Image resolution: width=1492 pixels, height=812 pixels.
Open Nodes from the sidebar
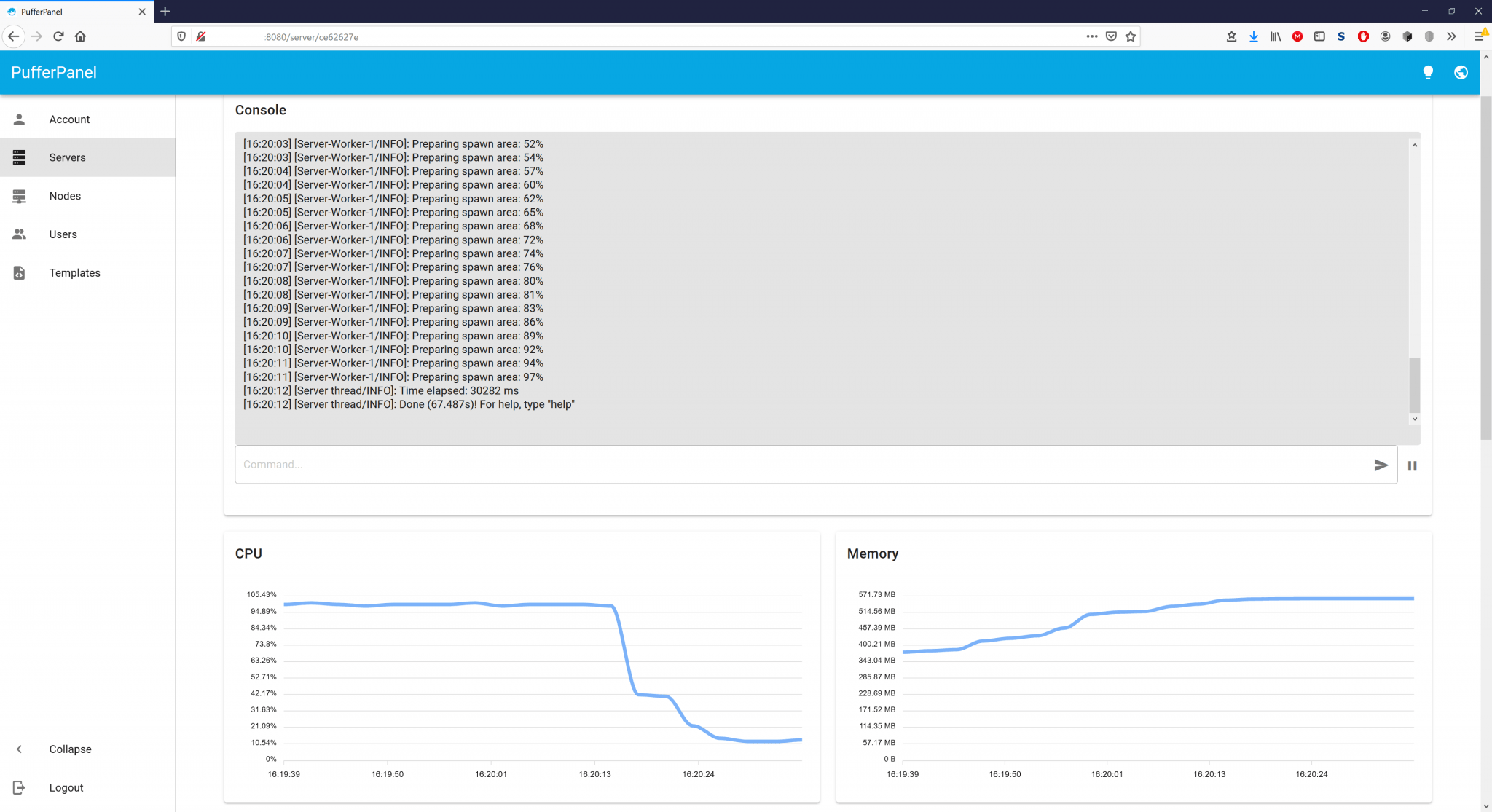click(x=65, y=196)
